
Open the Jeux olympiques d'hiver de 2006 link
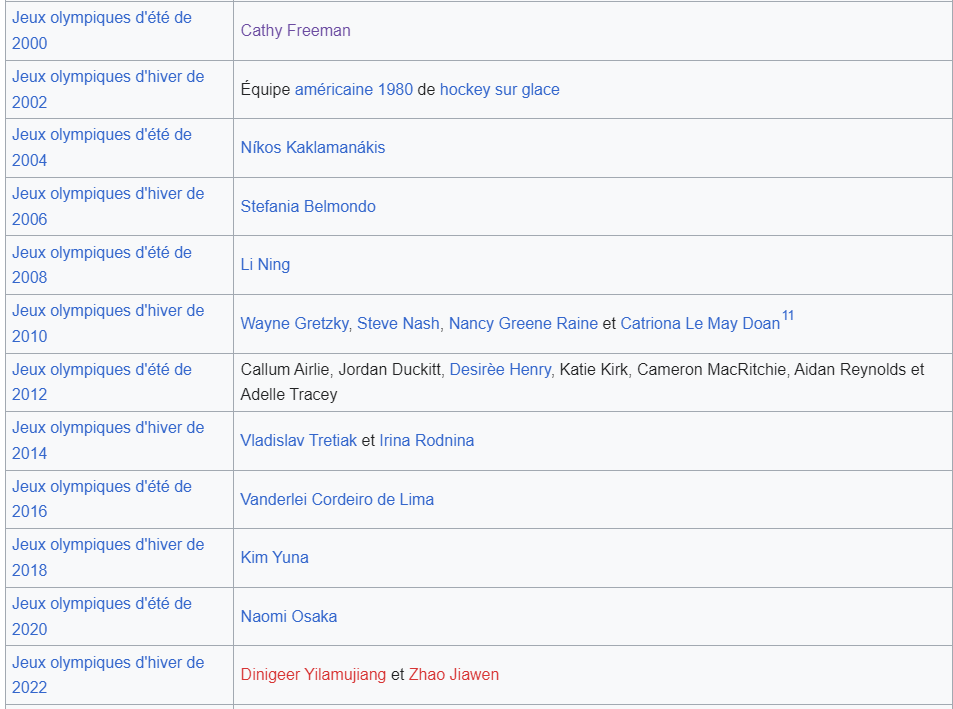[x=108, y=207]
